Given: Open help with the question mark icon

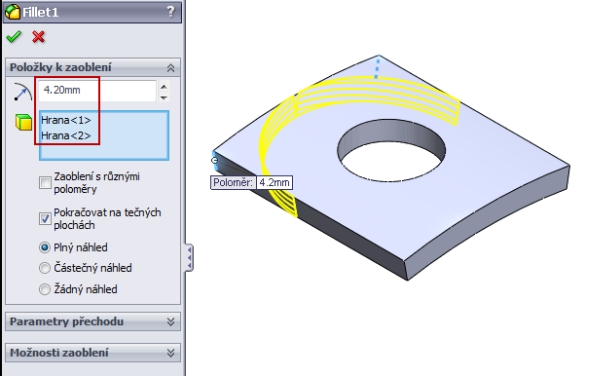Looking at the screenshot, I should (170, 12).
